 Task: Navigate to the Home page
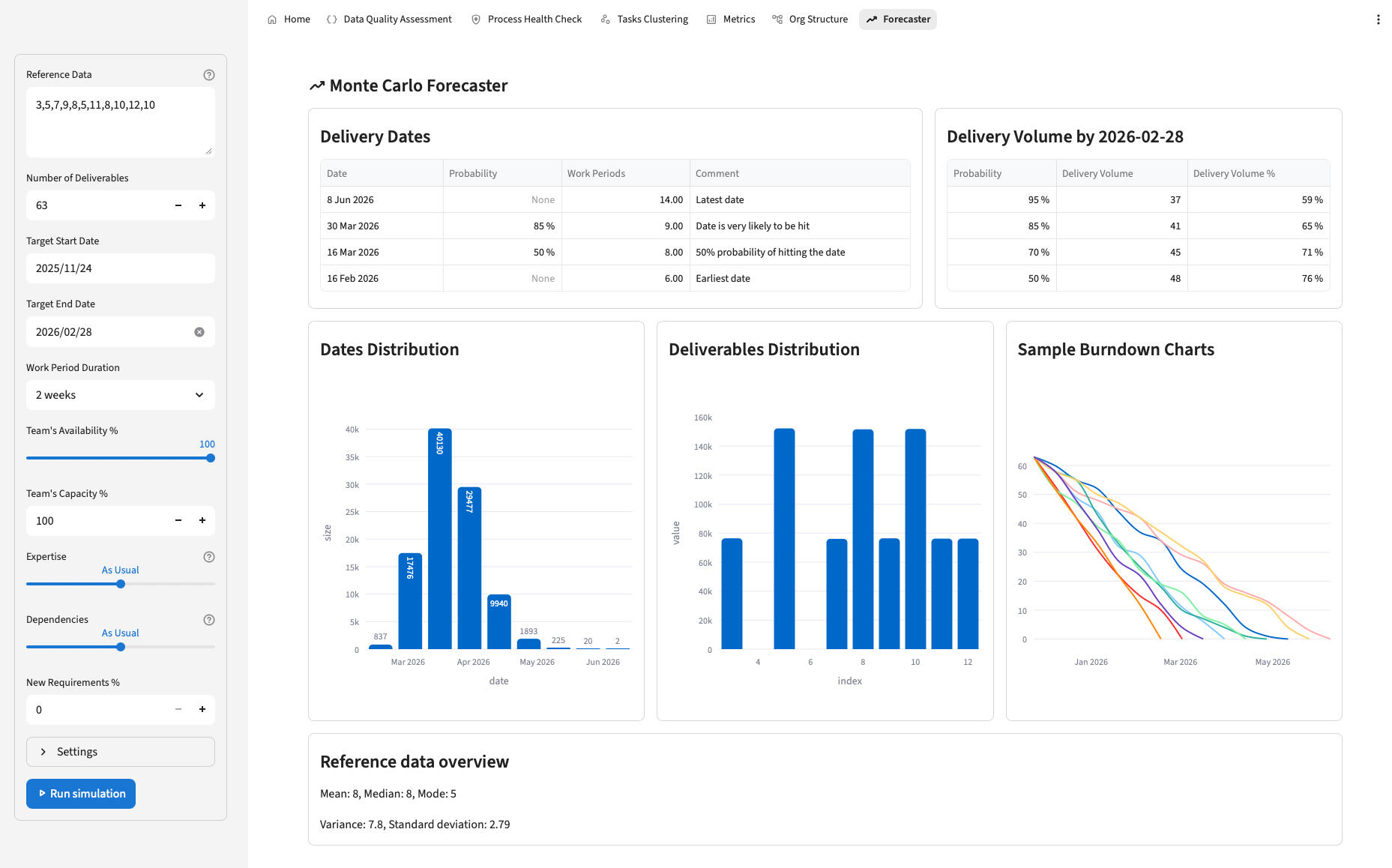289,19
